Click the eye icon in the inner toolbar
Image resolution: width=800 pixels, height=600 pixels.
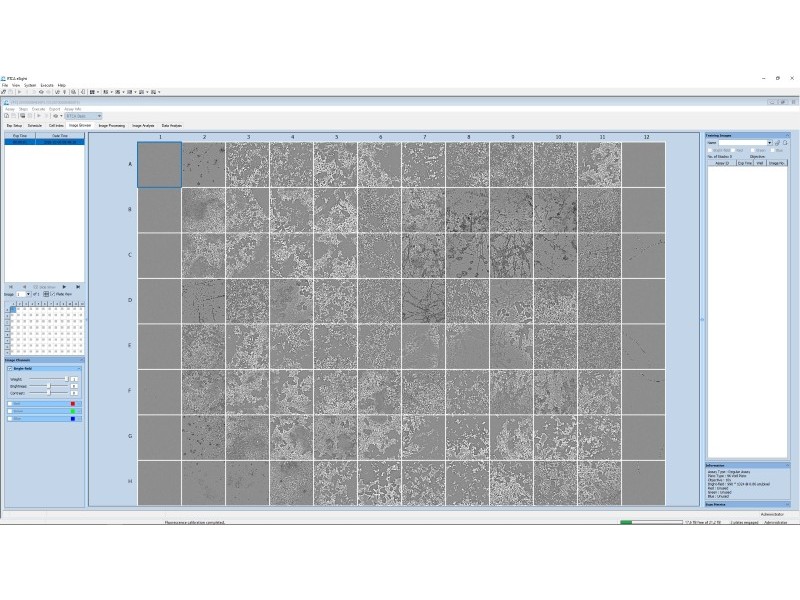(56, 116)
